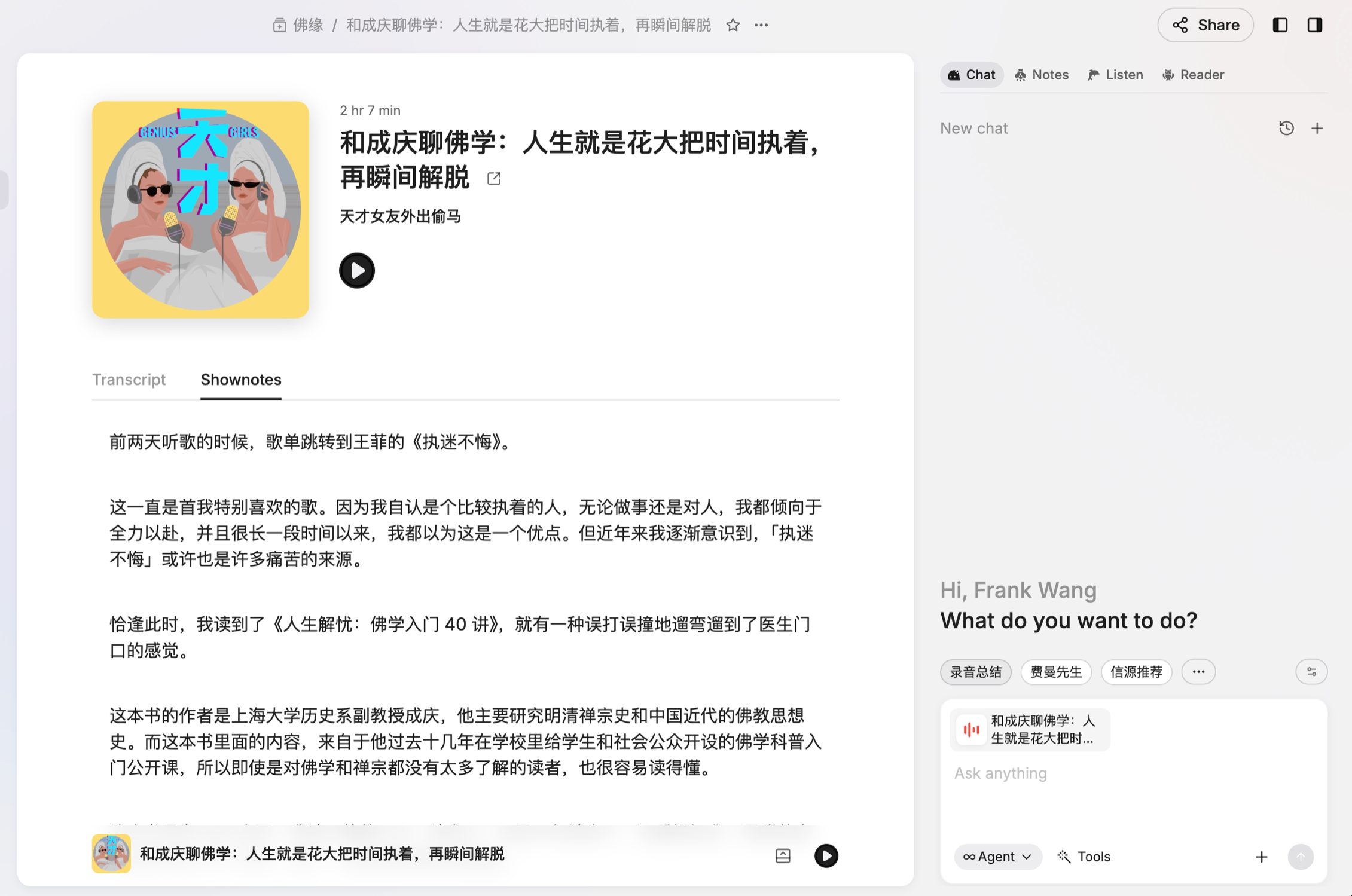Switch to the Reader tab
The height and width of the screenshot is (896, 1352).
pos(1193,75)
